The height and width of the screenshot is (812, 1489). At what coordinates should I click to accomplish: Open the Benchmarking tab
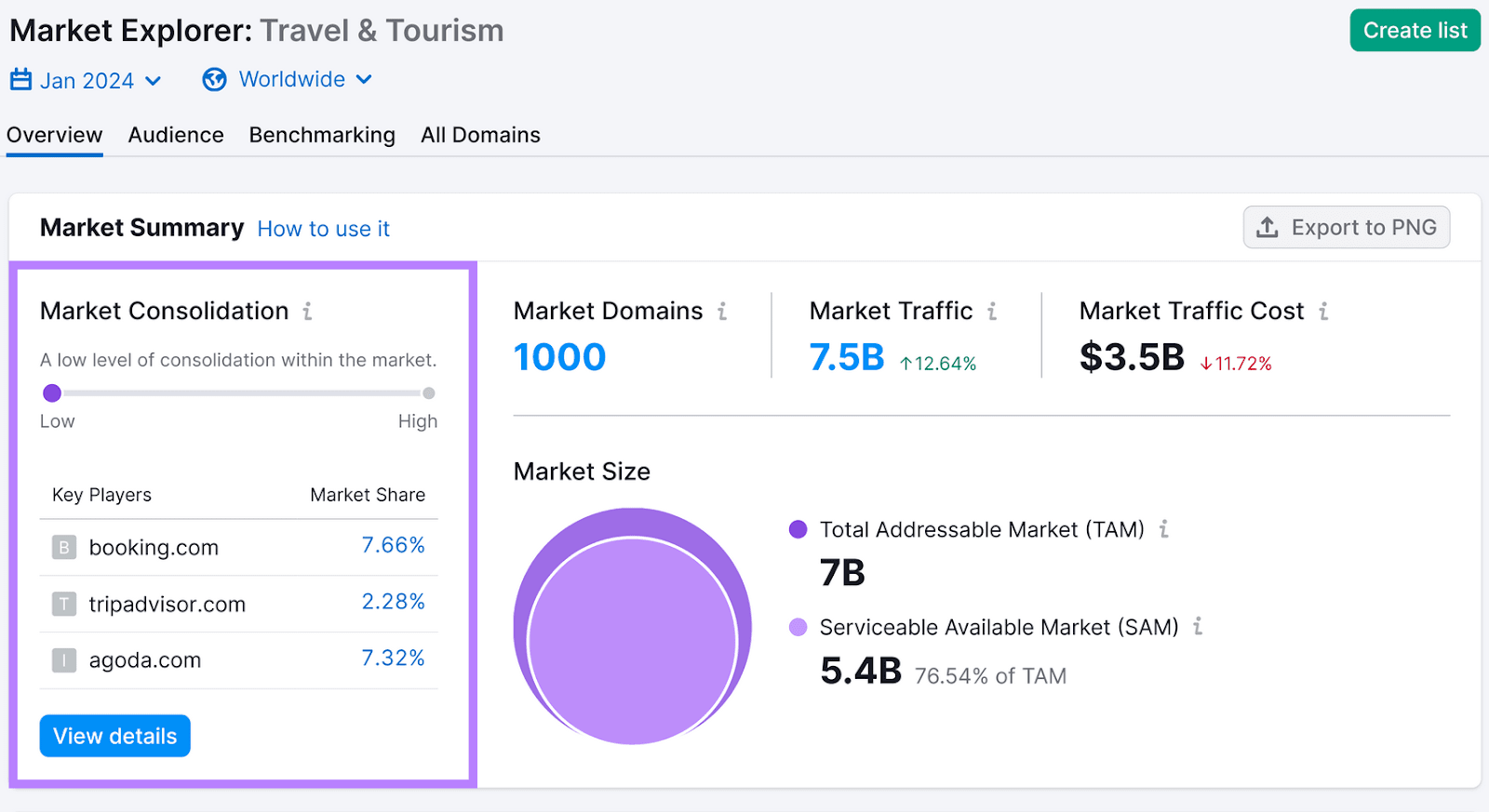tap(322, 136)
